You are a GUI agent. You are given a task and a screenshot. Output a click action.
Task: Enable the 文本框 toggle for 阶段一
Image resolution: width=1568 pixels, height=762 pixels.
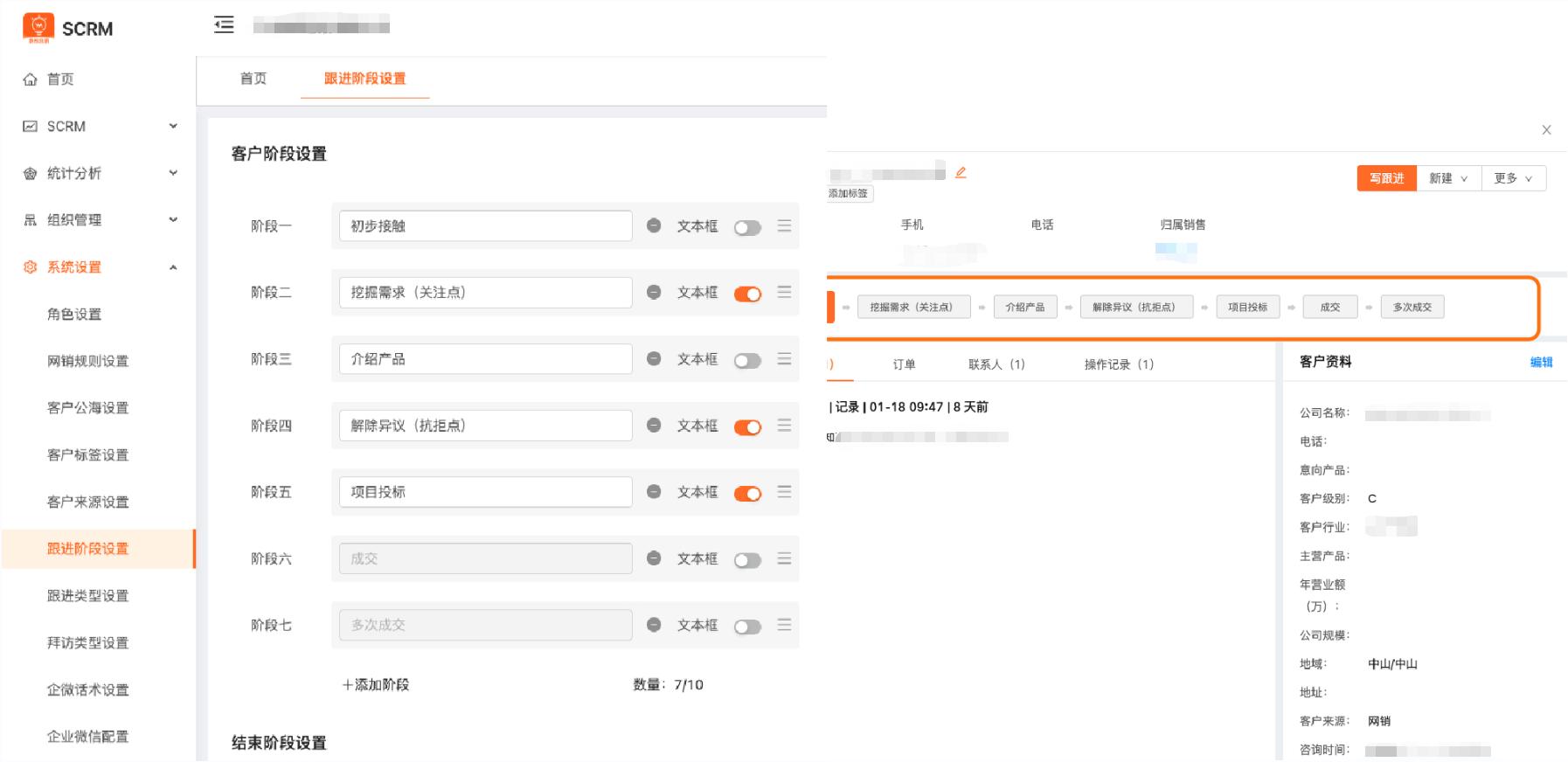click(x=747, y=228)
